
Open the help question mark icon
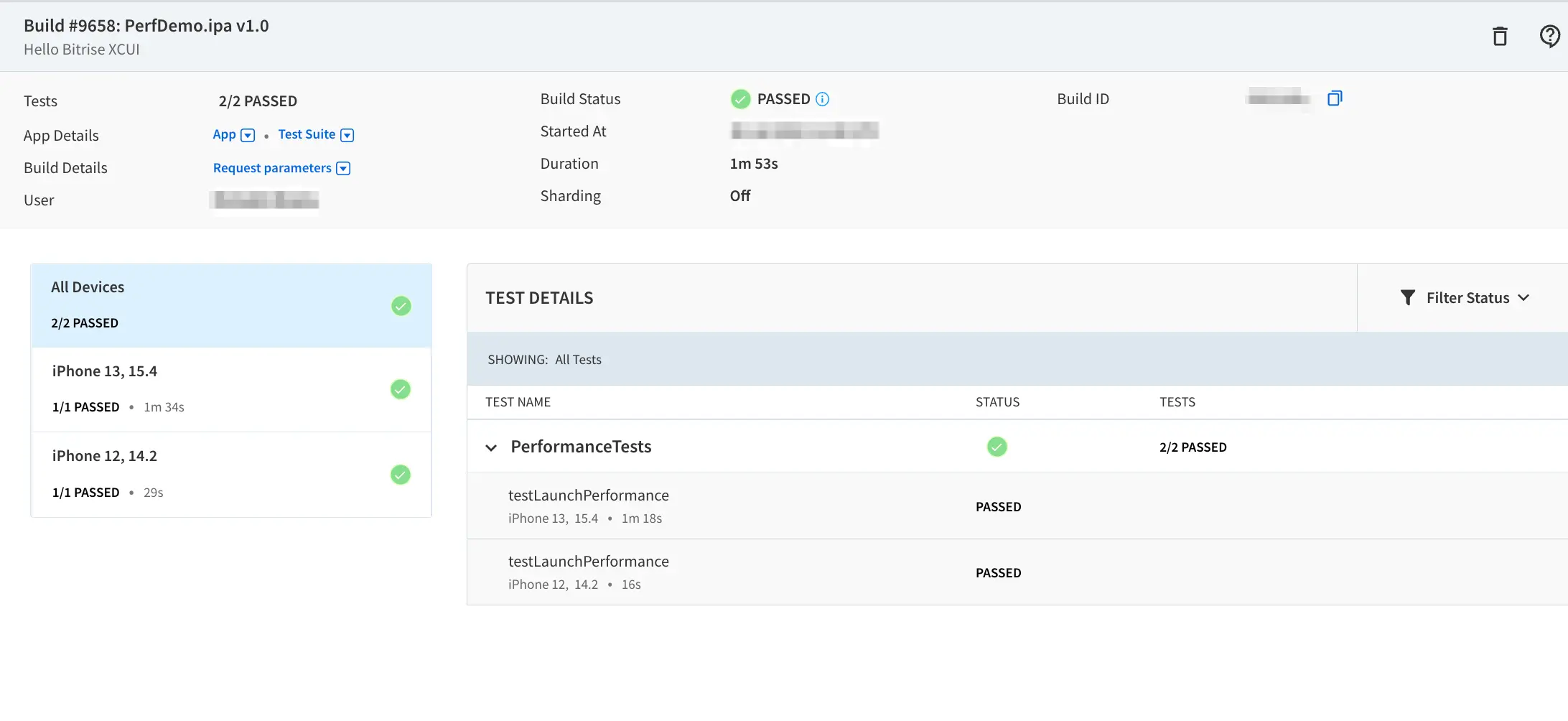1549,36
